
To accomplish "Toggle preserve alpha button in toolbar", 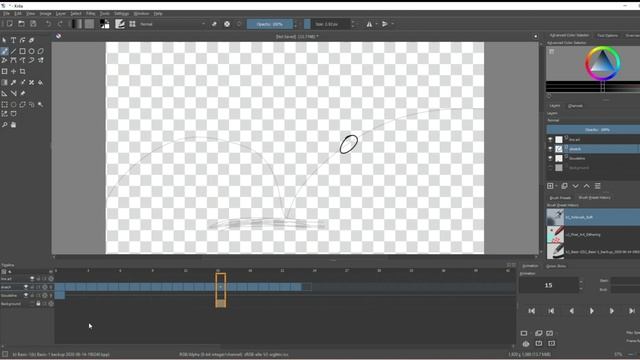I will point(227,24).
